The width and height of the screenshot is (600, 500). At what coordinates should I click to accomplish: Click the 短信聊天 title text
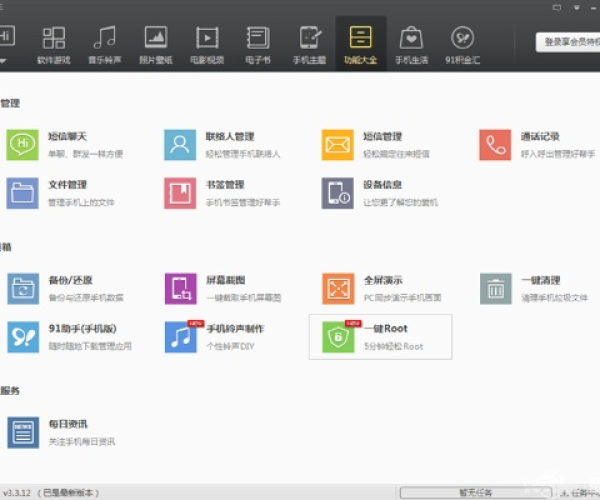click(67, 137)
